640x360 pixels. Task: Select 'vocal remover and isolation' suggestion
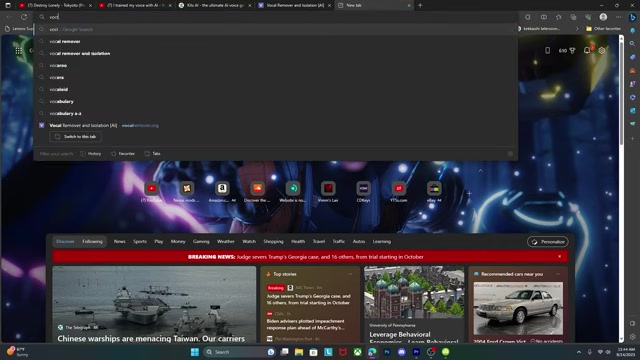(x=276, y=53)
